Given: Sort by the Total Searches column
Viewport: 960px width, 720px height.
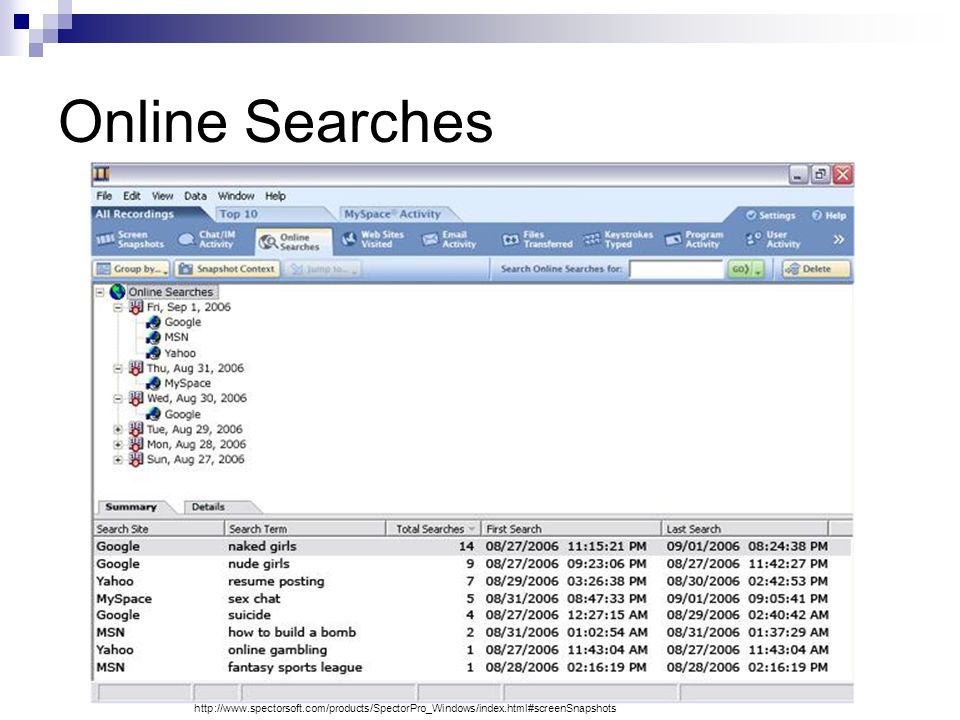Looking at the screenshot, I should 433,529.
